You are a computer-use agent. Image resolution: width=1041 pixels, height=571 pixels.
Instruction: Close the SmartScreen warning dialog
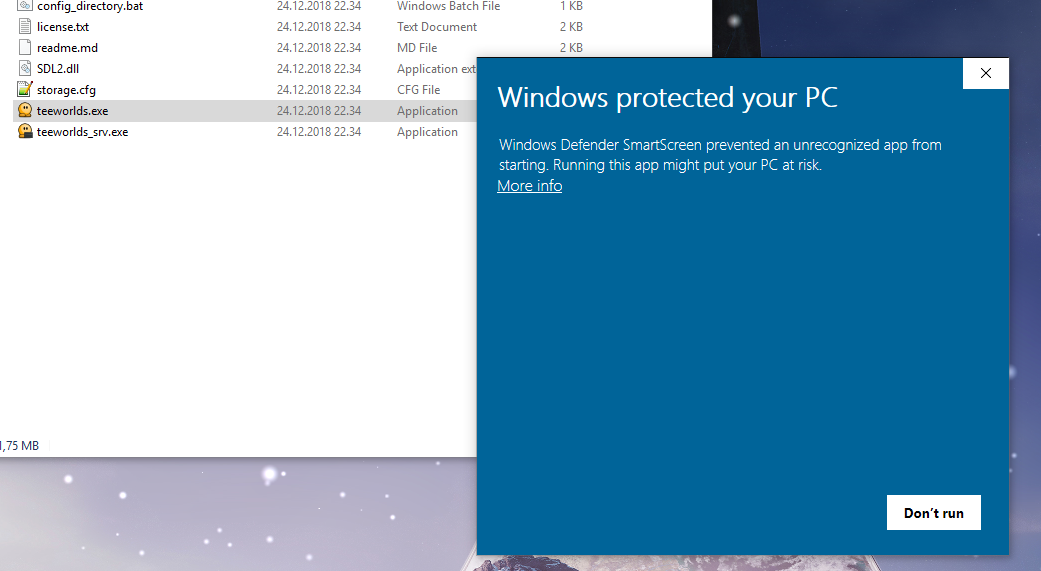pyautogui.click(x=985, y=73)
